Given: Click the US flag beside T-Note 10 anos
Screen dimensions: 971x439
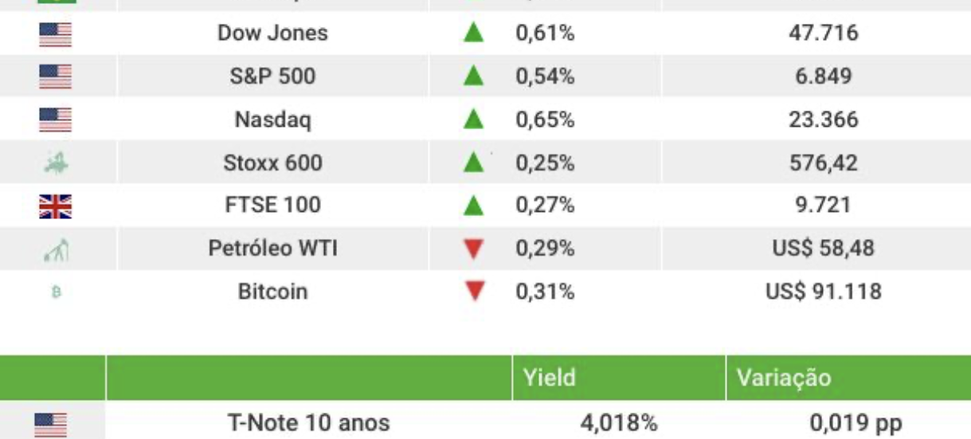Looking at the screenshot, I should point(51,424).
